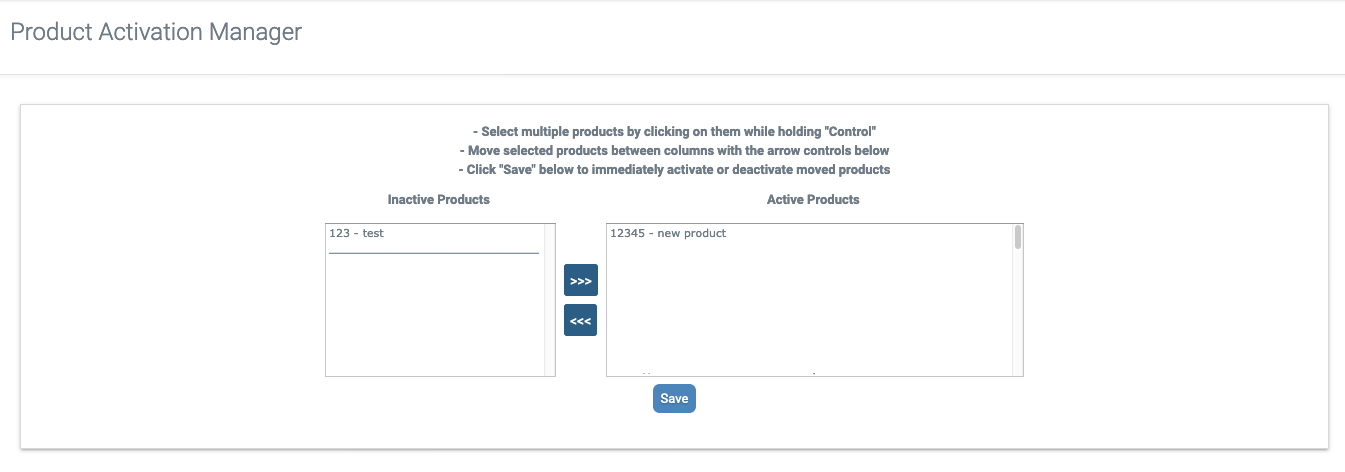
Task: Click the Product Activation Manager page title
Action: (156, 32)
